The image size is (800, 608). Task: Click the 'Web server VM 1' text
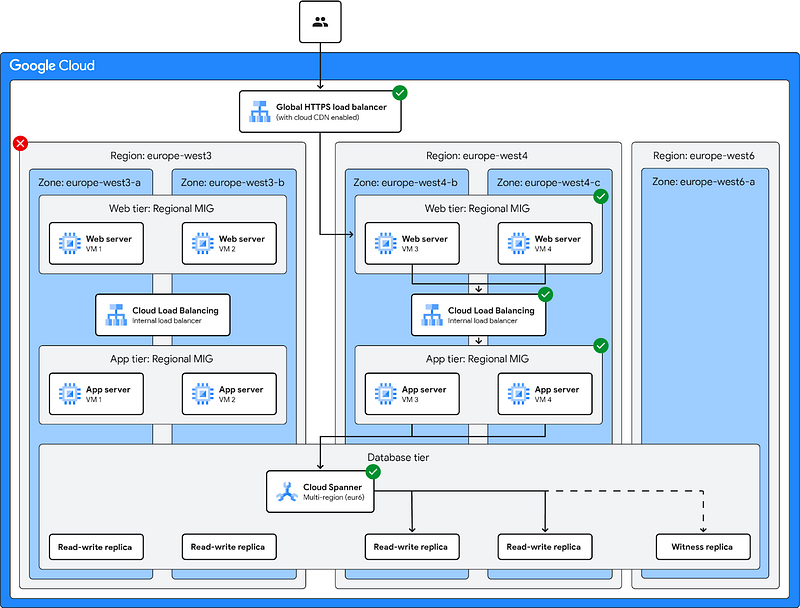(109, 243)
